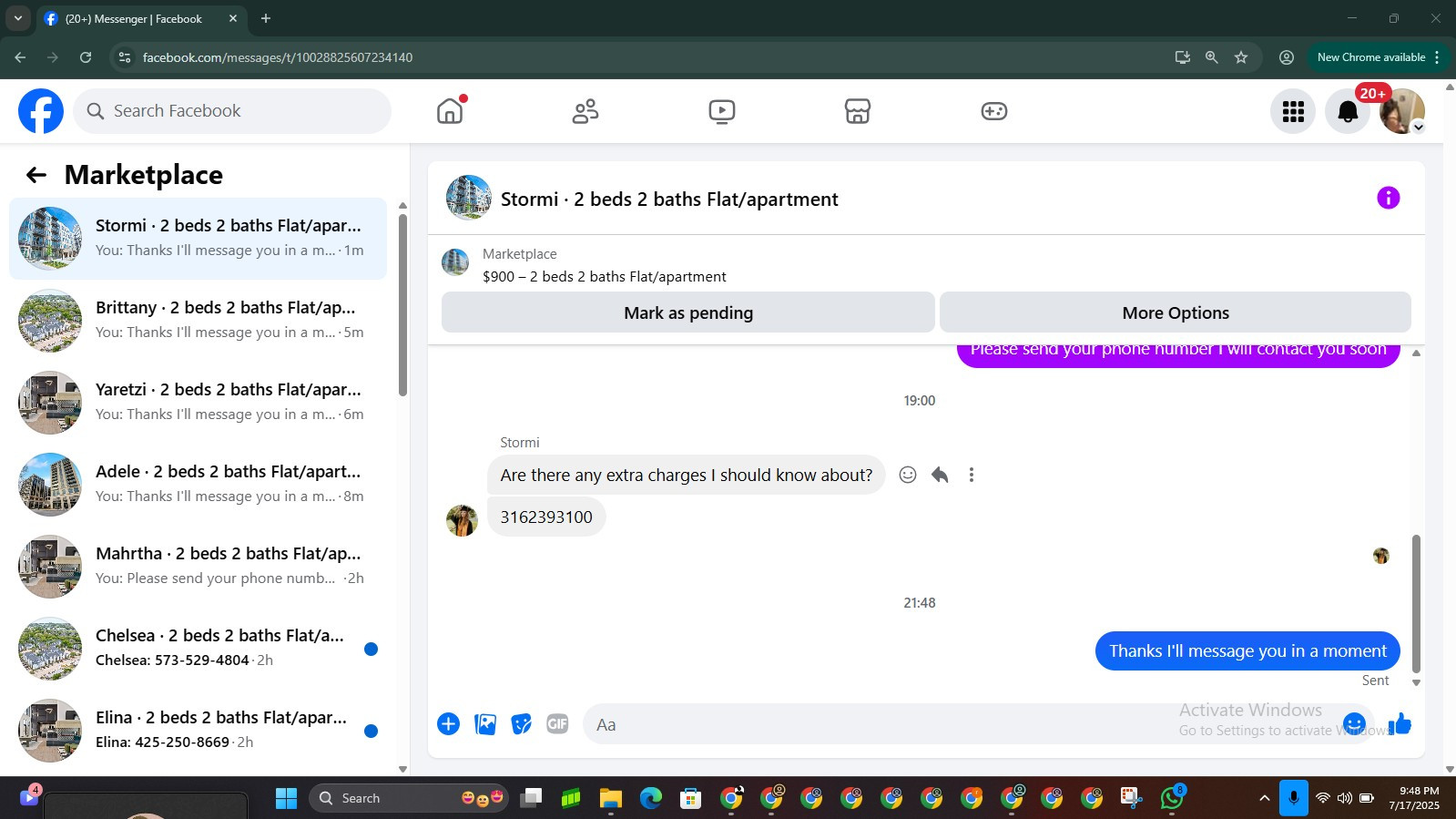The image size is (1456, 819).
Task: Open conversation information purple icon
Action: (x=1388, y=198)
